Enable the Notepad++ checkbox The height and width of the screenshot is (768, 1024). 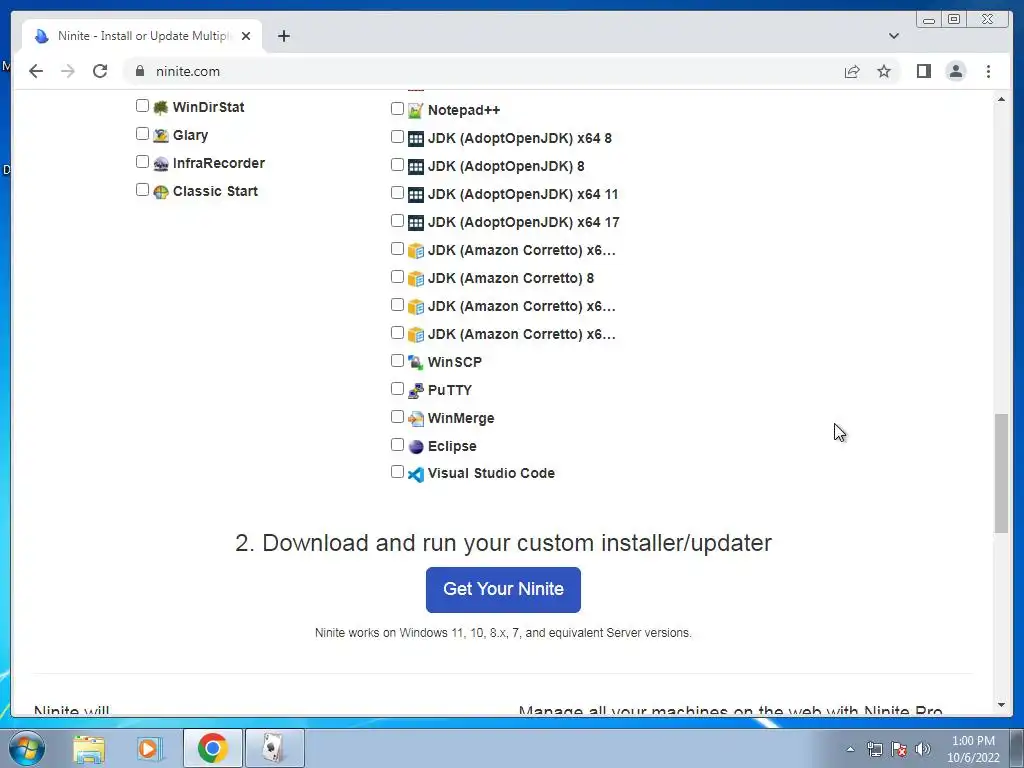point(397,108)
